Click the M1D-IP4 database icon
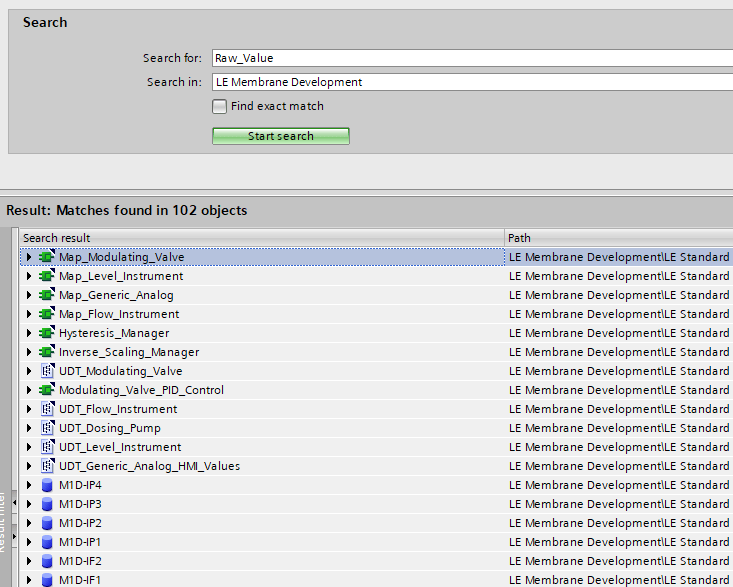Image resolution: width=733 pixels, height=587 pixels. 46,485
